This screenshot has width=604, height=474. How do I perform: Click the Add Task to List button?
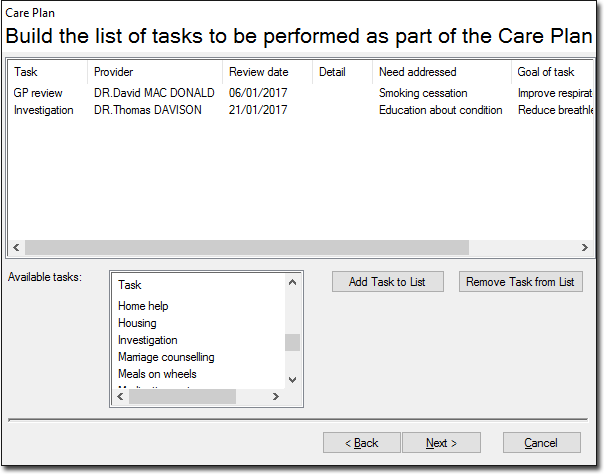pos(388,282)
